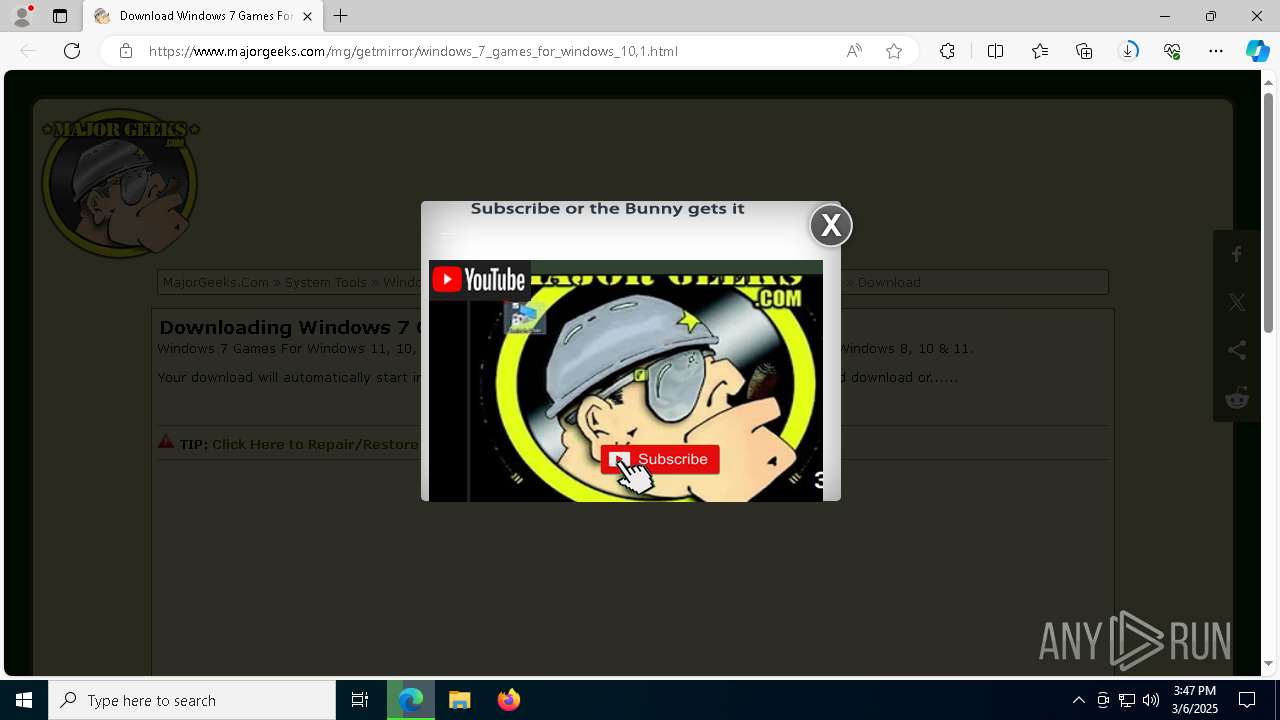The width and height of the screenshot is (1280, 720).
Task: Open Browser essentials icon
Action: point(1172,51)
